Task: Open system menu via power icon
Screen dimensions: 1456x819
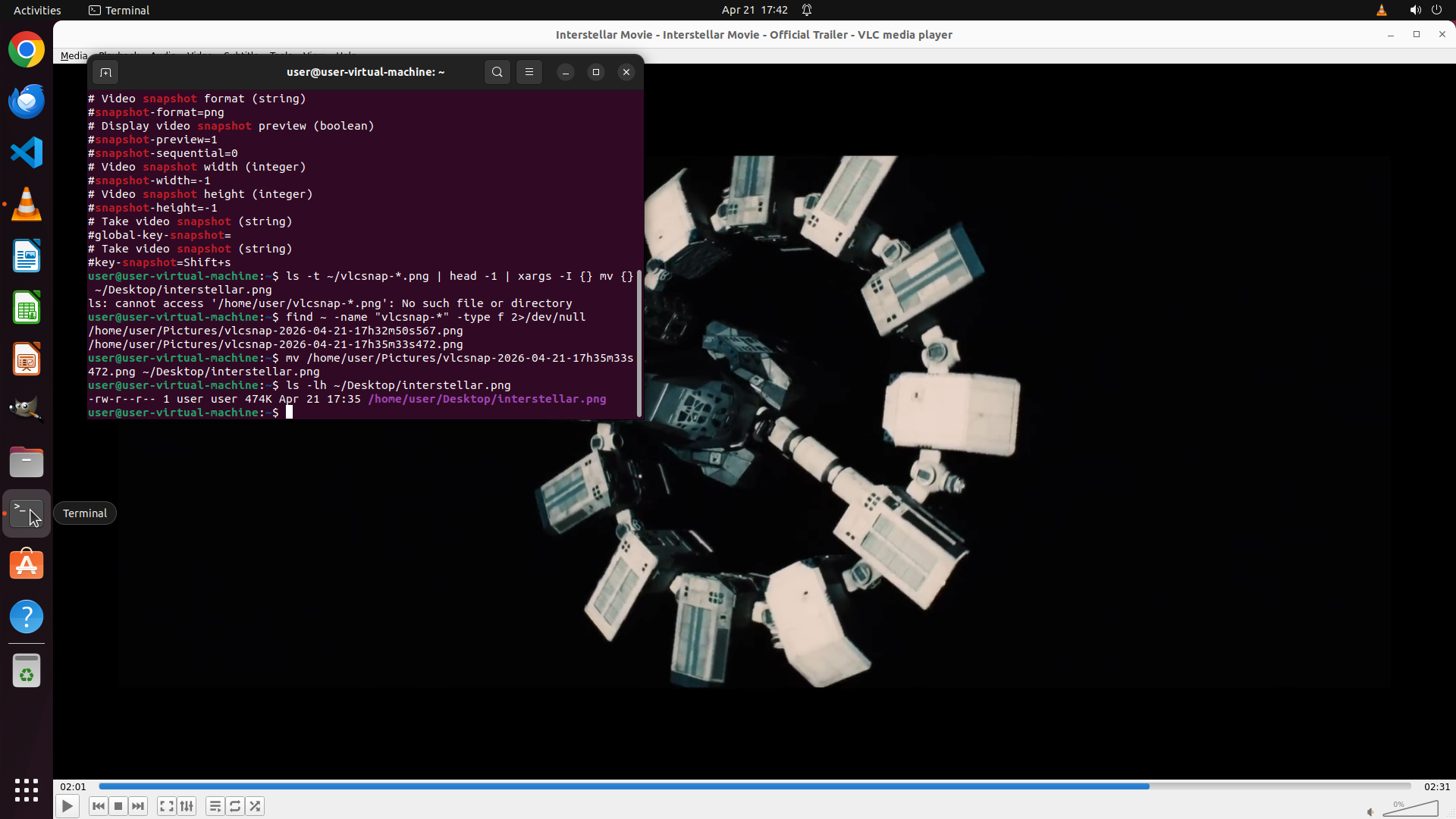Action: tap(1436, 10)
